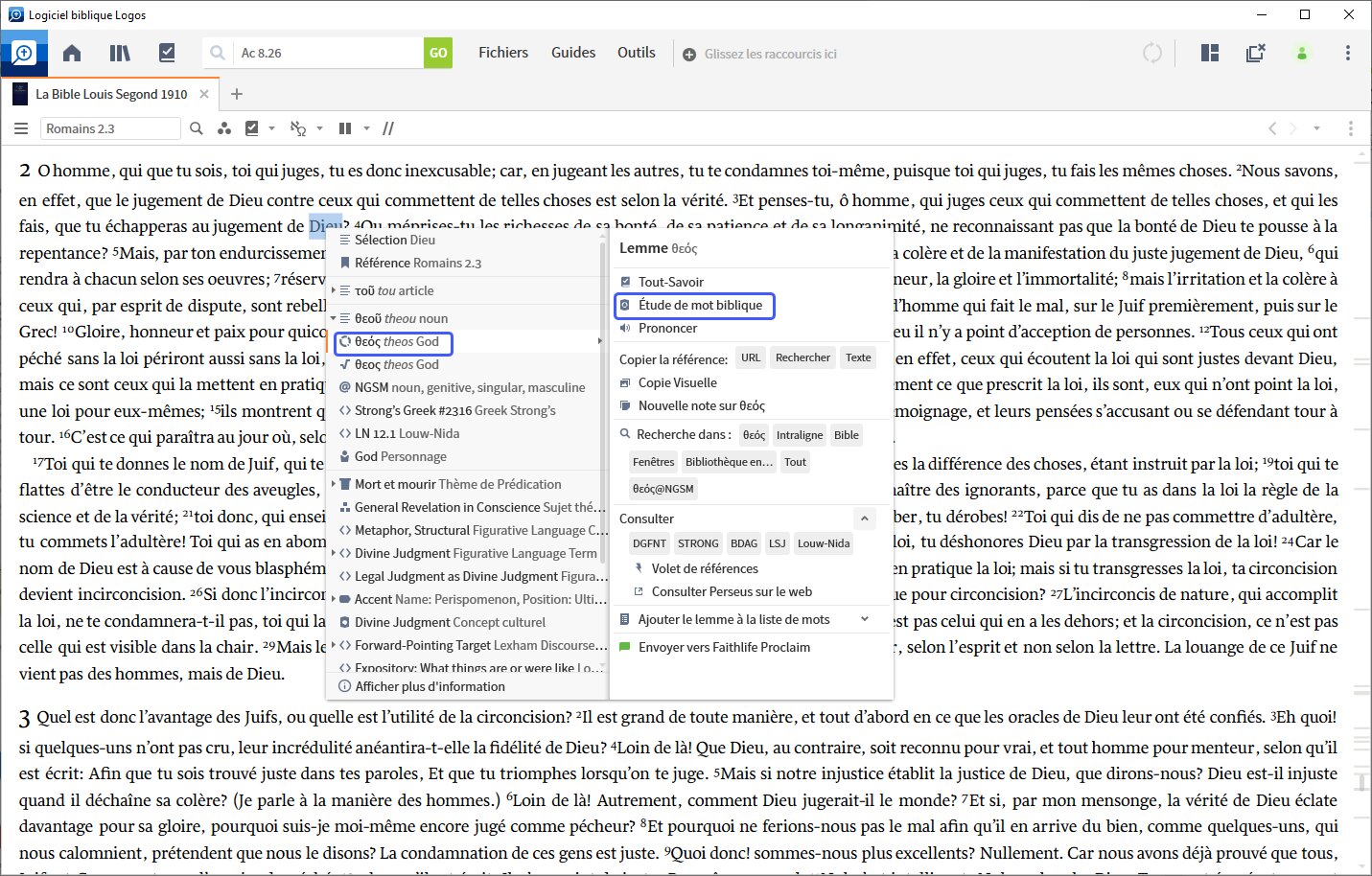Open the Home page icon

click(72, 53)
